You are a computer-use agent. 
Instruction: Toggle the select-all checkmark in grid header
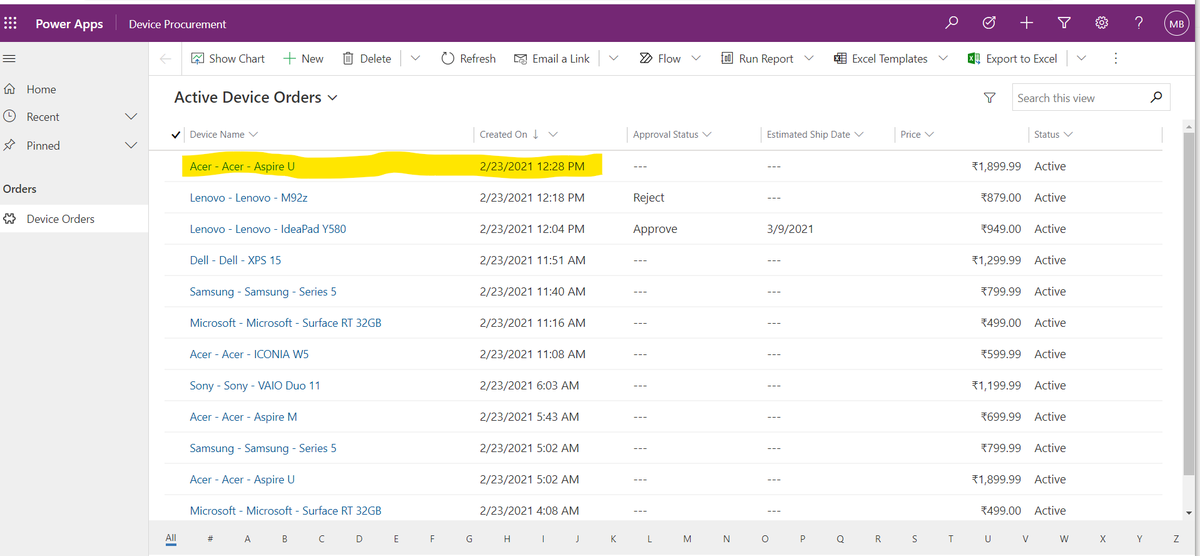[x=177, y=134]
